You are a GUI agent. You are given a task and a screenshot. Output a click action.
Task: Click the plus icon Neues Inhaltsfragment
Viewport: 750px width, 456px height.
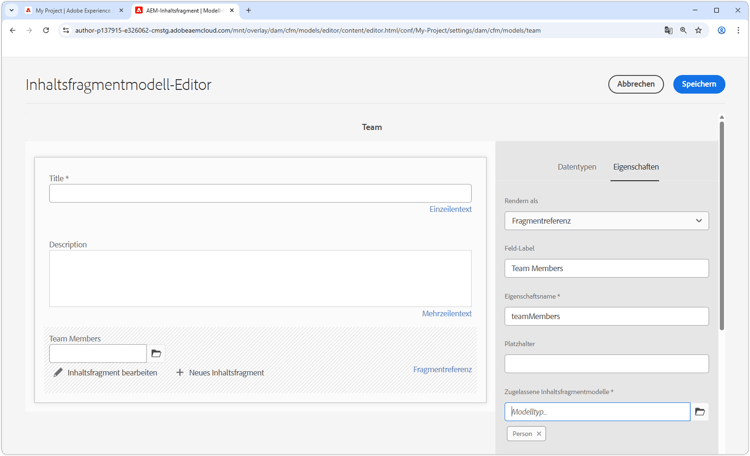click(x=180, y=372)
